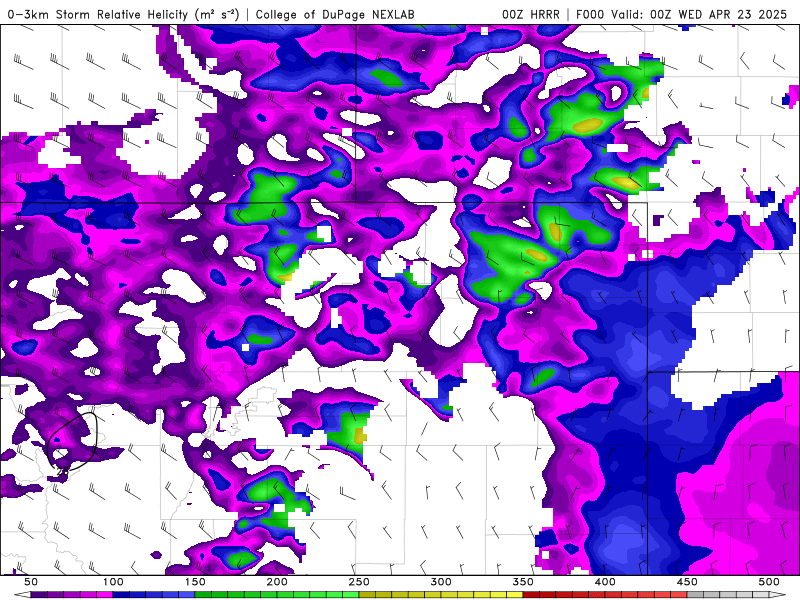Viewport: 800px width, 600px height.
Task: Click the College of DuPage NEXLAB label
Action: (335, 14)
